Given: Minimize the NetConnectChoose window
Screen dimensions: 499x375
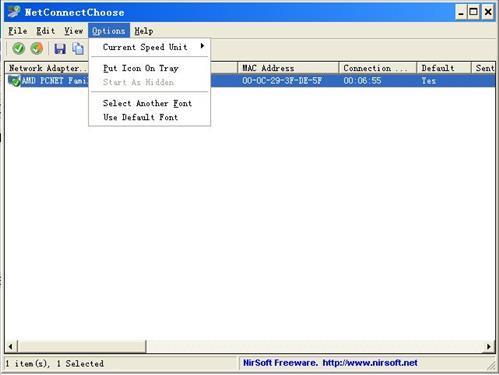Looking at the screenshot, I should point(461,13).
